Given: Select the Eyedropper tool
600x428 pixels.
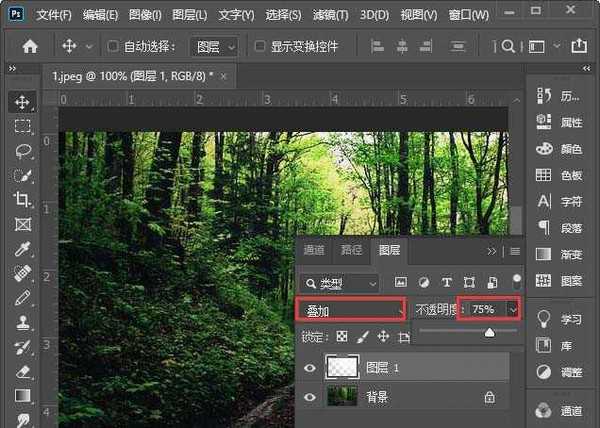Looking at the screenshot, I should [x=22, y=248].
